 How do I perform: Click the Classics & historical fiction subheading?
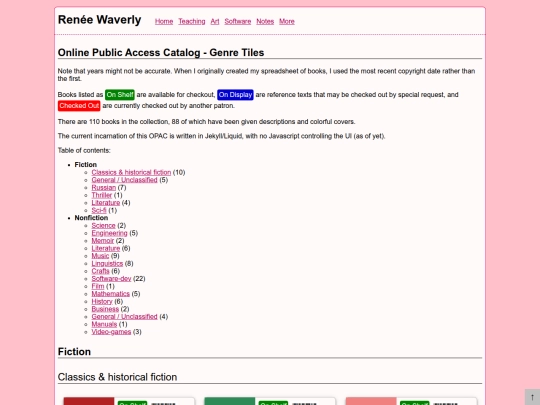[117, 377]
